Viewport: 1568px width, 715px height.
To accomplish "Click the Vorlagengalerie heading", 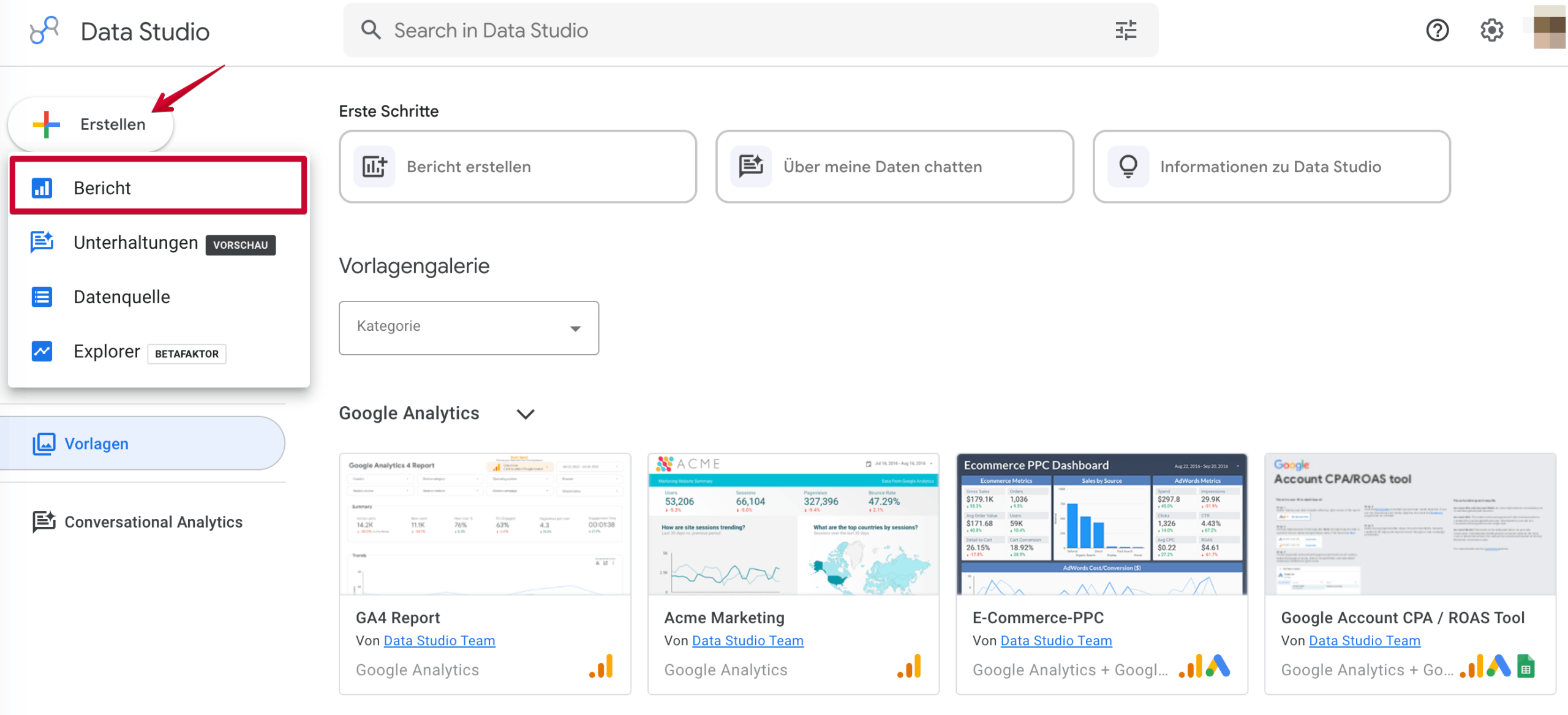I will [x=414, y=267].
